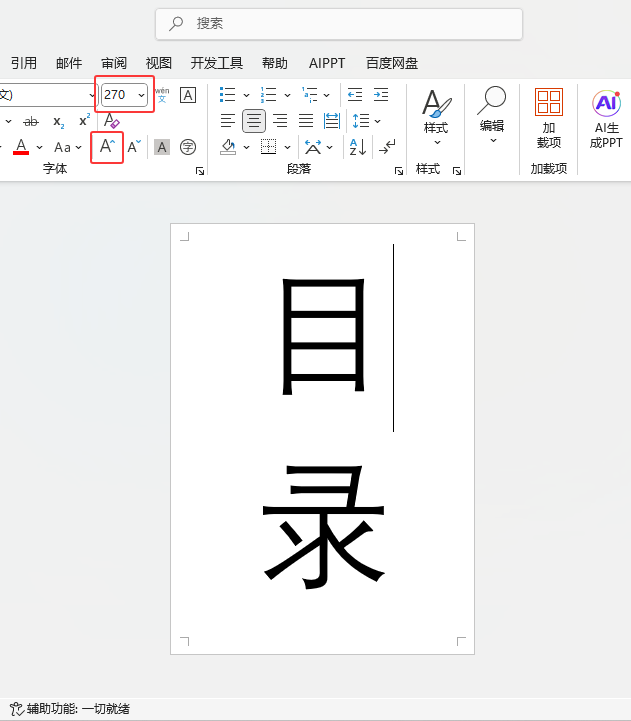Click the Asian layout icon

pyautogui.click(x=313, y=147)
